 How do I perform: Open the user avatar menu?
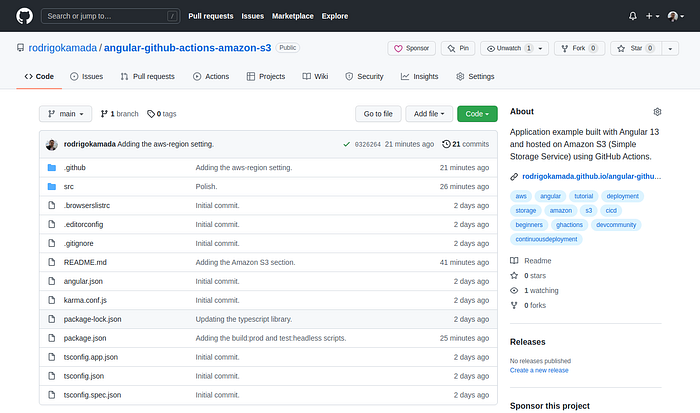coord(675,16)
